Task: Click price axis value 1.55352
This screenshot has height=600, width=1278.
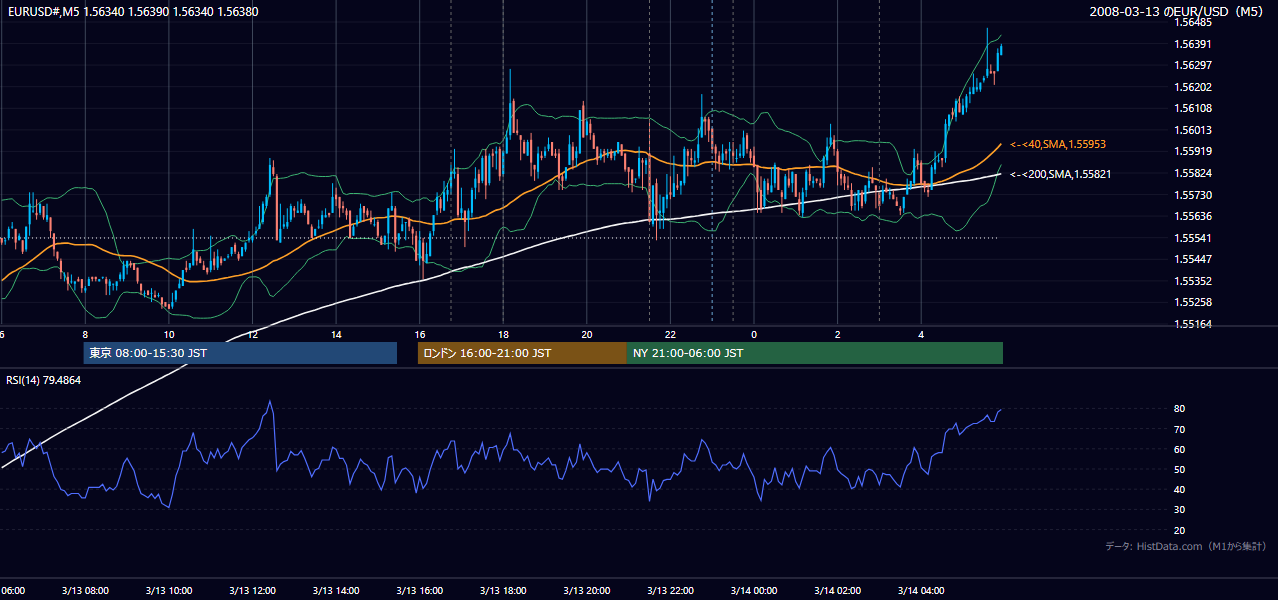Action: pyautogui.click(x=1192, y=281)
